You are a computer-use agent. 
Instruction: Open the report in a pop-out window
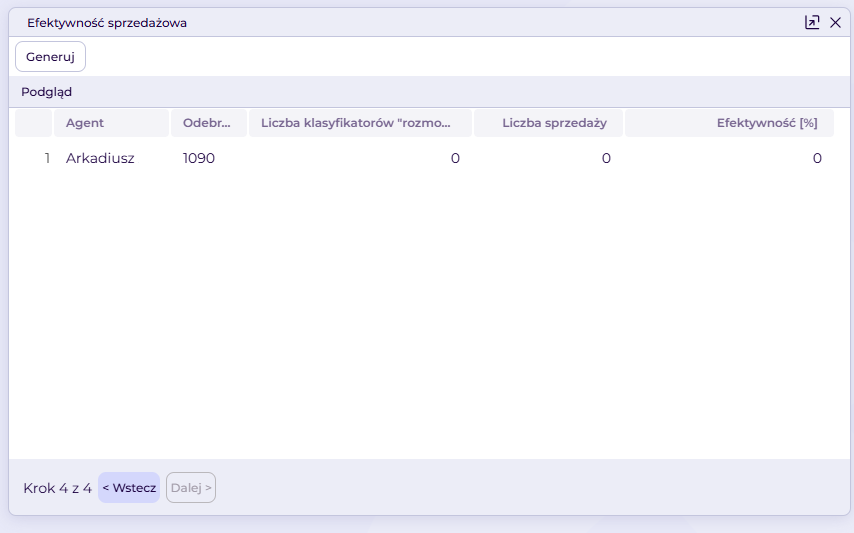pyautogui.click(x=812, y=22)
